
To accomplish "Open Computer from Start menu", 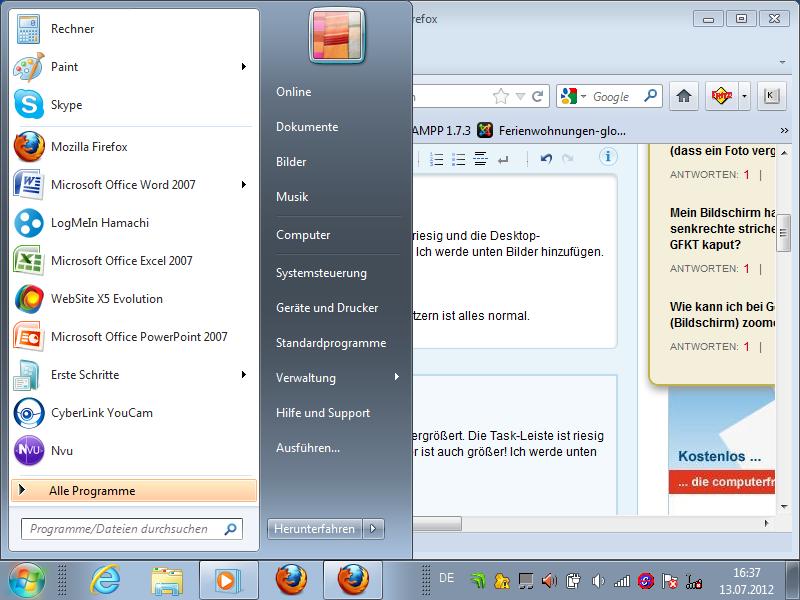I will (x=303, y=235).
